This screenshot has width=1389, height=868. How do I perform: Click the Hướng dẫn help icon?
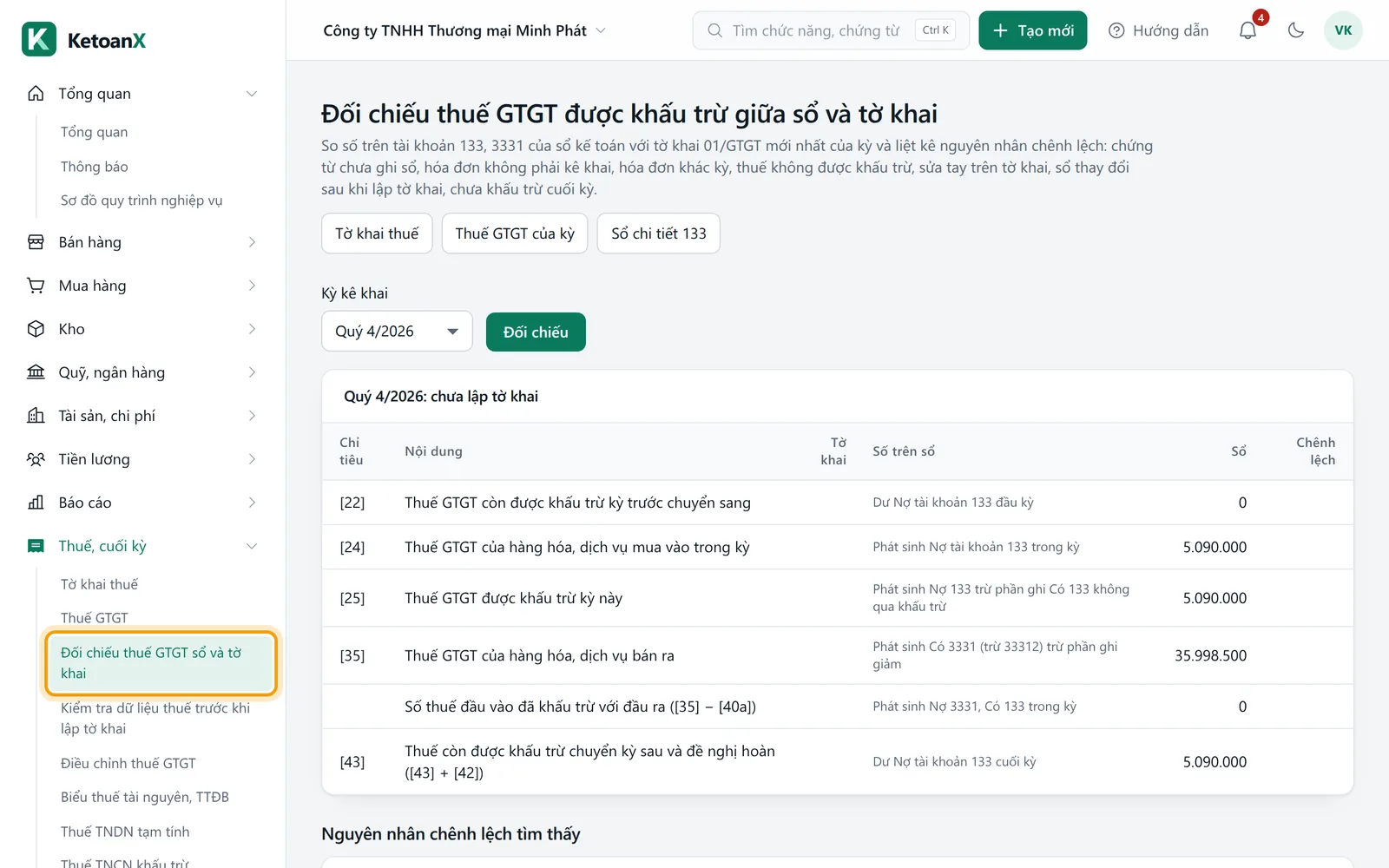[x=1116, y=30]
